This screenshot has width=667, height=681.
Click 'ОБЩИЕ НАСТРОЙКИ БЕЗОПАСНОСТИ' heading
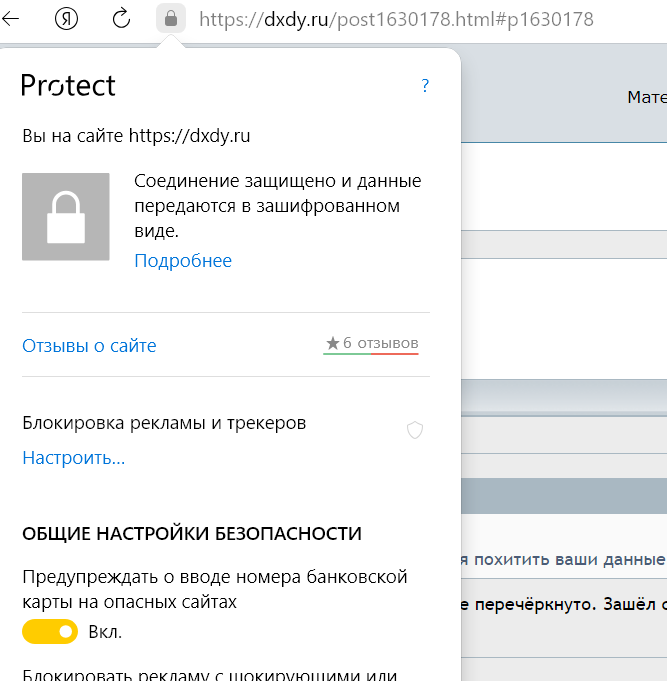point(192,533)
